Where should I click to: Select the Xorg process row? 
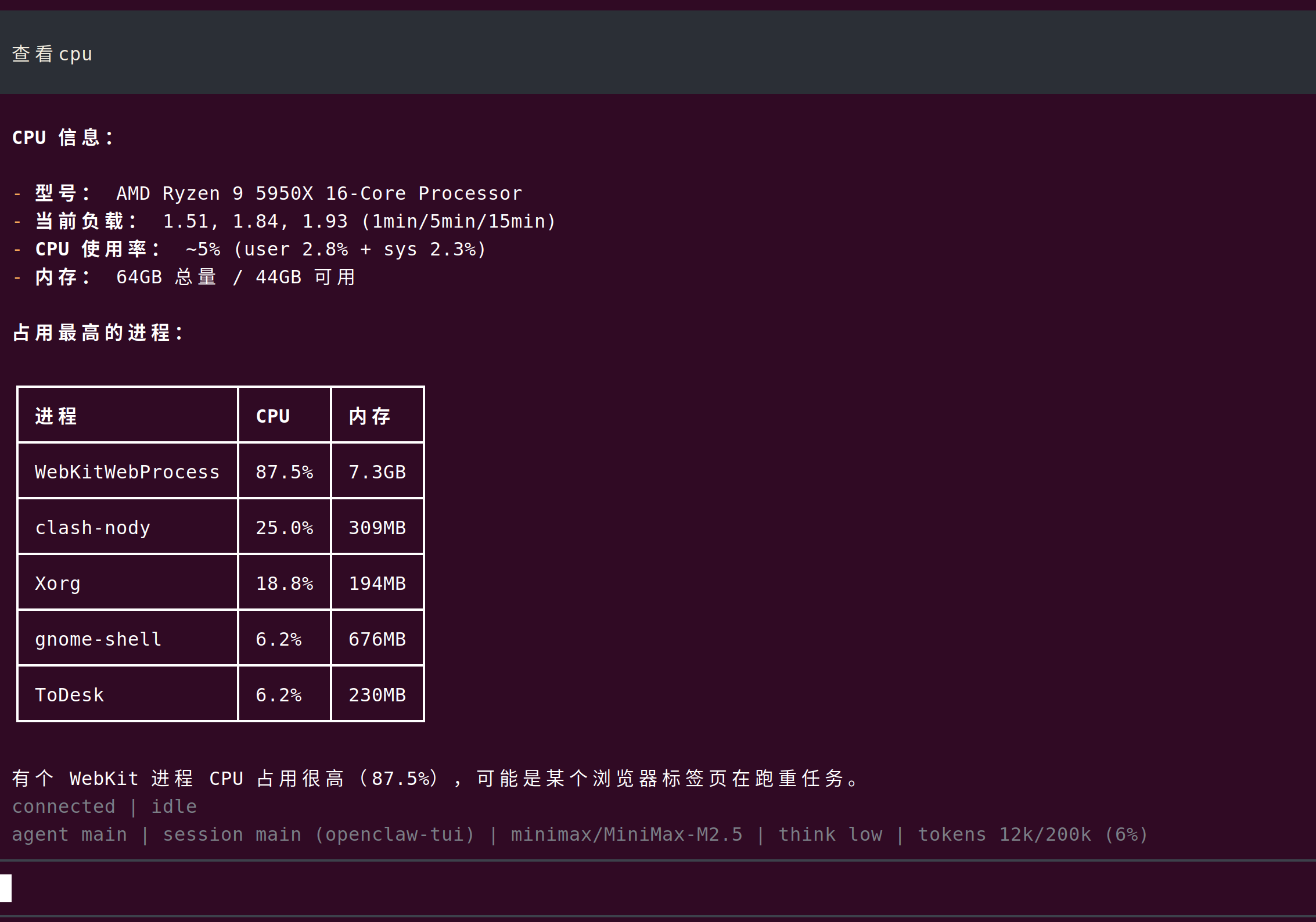point(57,583)
